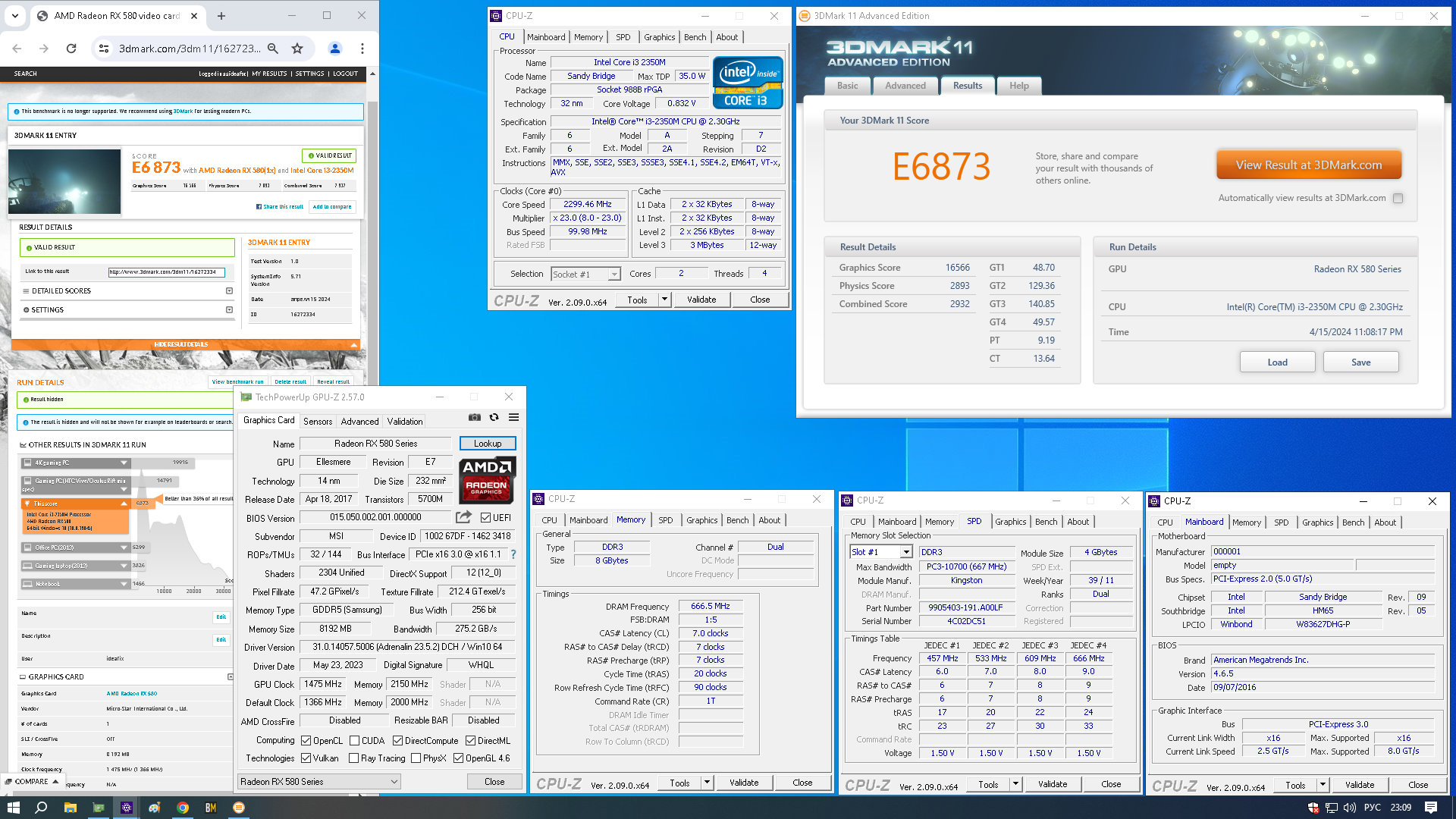Click View Result at 3DMark.com button

click(x=1309, y=165)
